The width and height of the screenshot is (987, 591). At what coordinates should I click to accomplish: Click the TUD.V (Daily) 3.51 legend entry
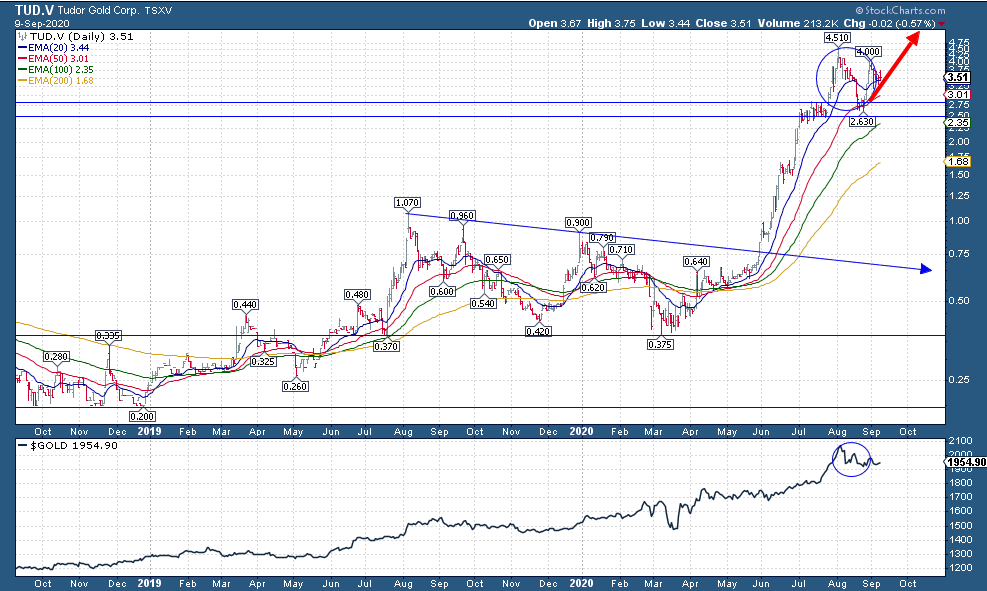coord(76,37)
